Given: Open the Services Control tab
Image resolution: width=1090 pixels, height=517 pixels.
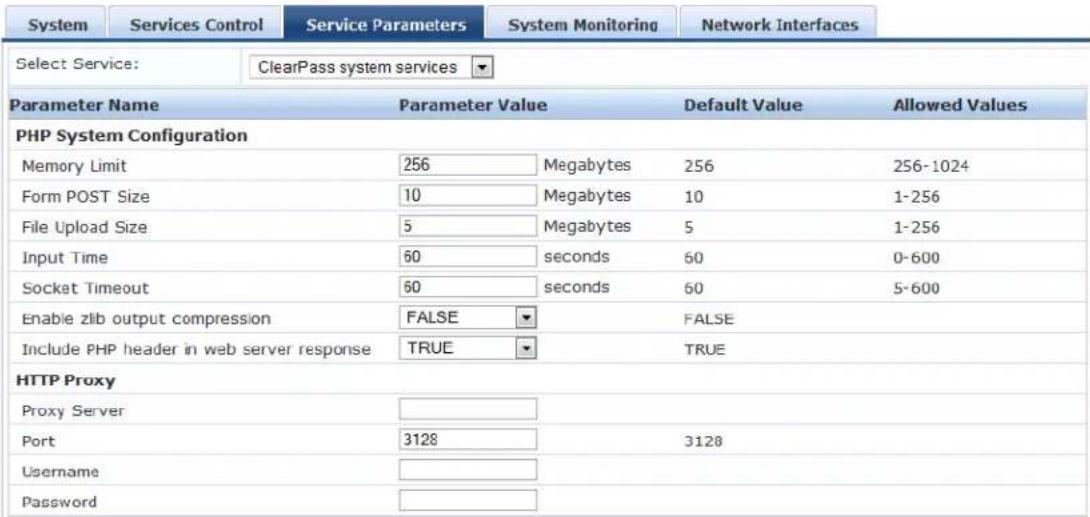Looking at the screenshot, I should tap(196, 25).
